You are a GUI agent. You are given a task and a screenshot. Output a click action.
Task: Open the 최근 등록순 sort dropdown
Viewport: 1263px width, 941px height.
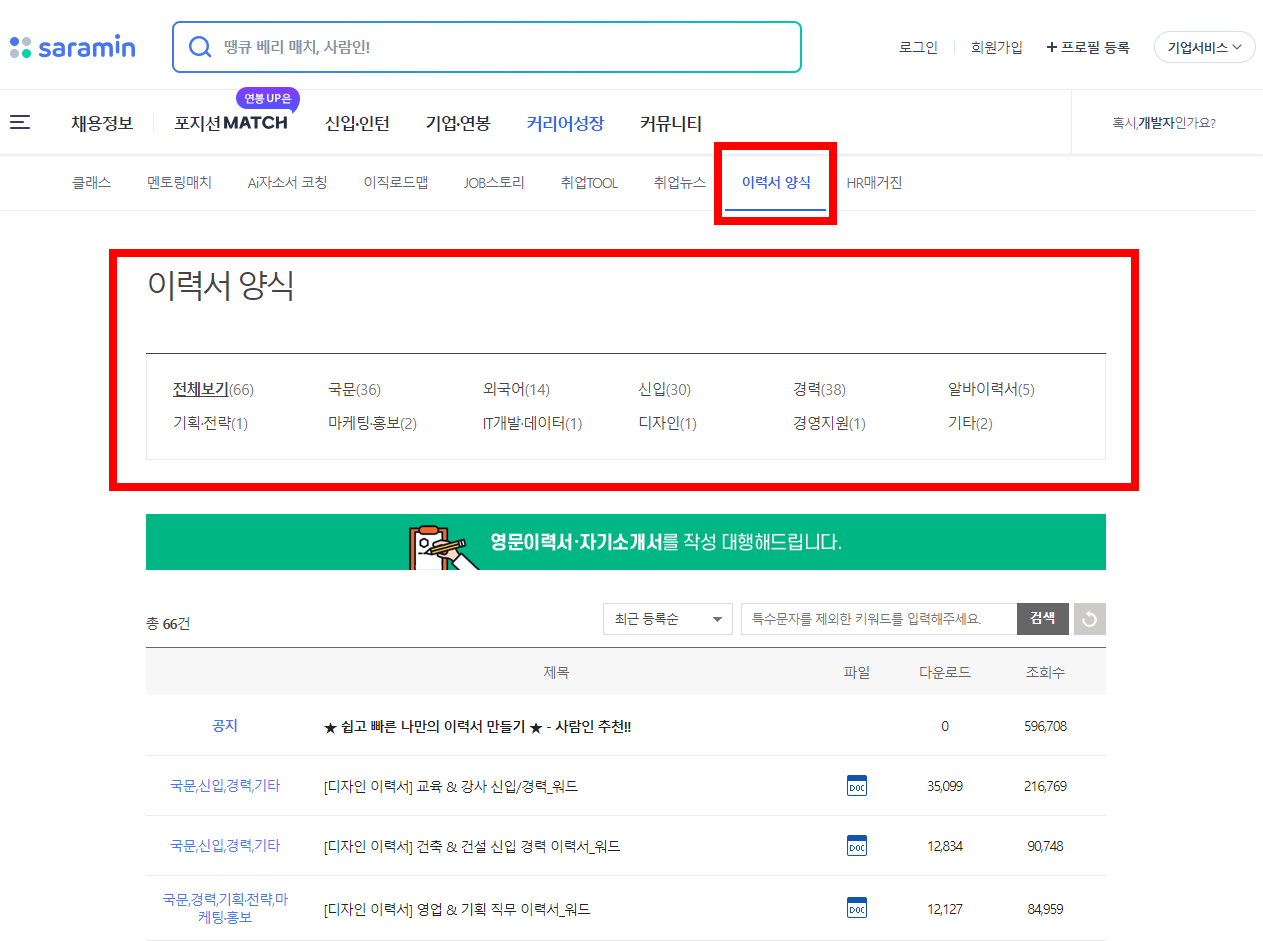(667, 618)
